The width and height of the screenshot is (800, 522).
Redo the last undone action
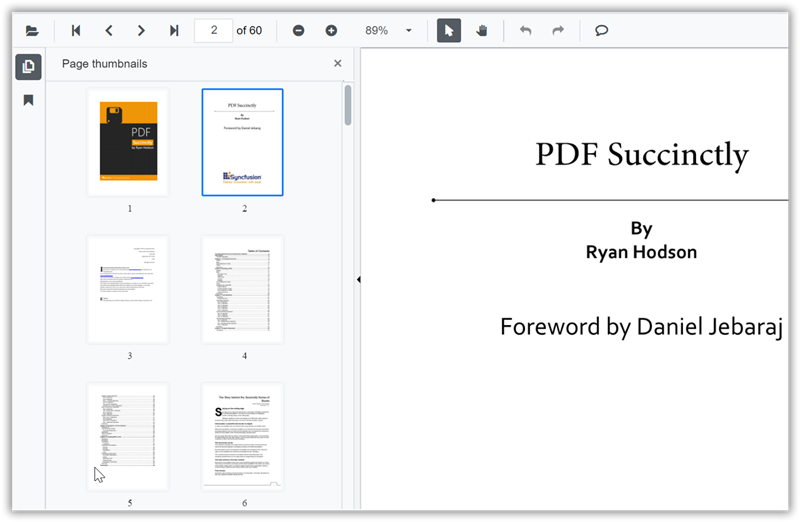click(x=558, y=31)
